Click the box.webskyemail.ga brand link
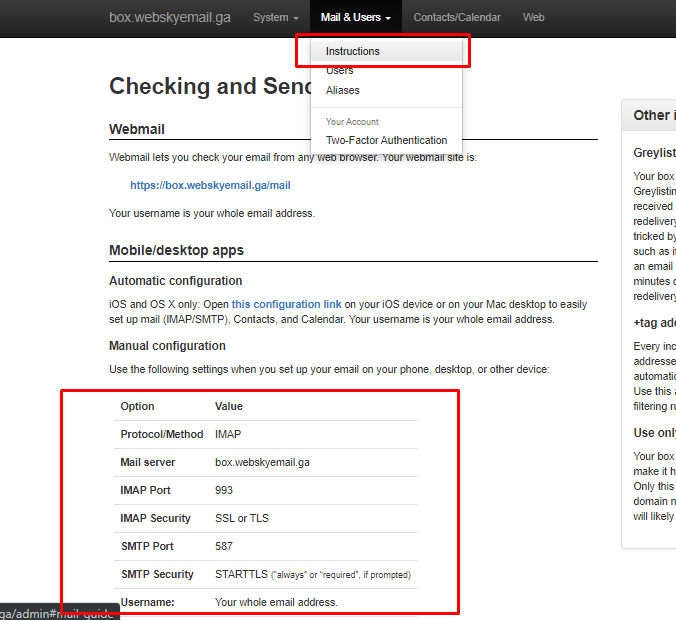676x620 pixels. 169,18
